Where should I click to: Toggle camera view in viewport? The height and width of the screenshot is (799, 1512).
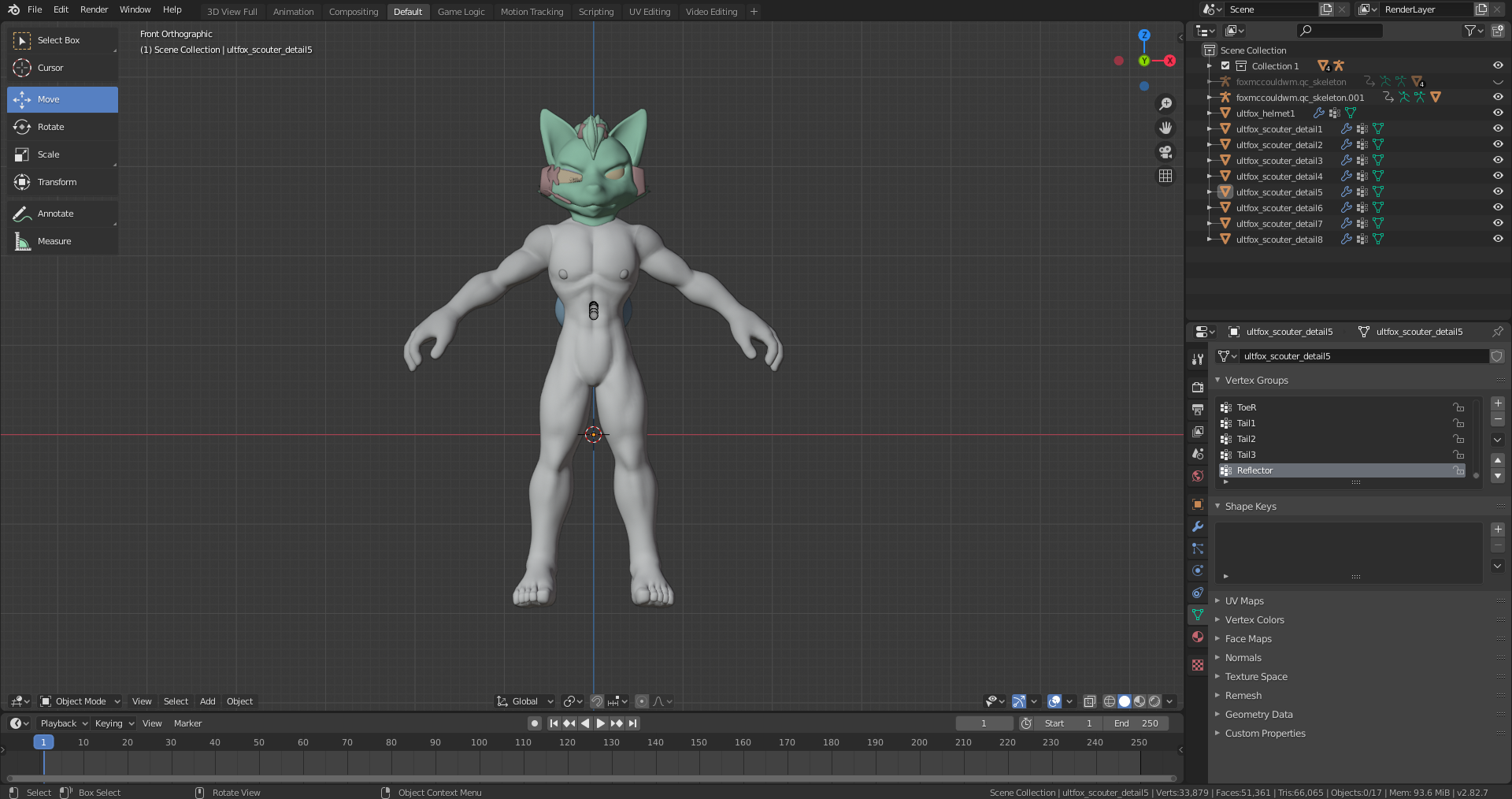pos(1165,152)
